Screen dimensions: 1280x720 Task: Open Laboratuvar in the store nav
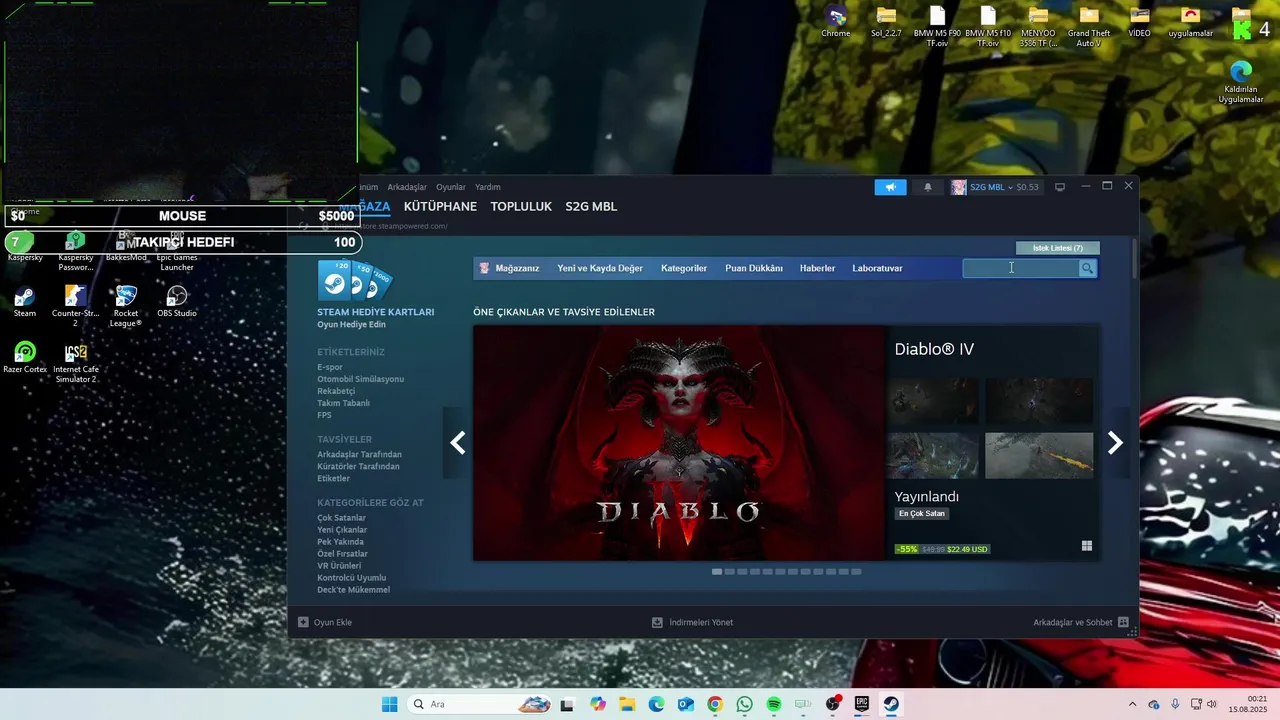877,268
